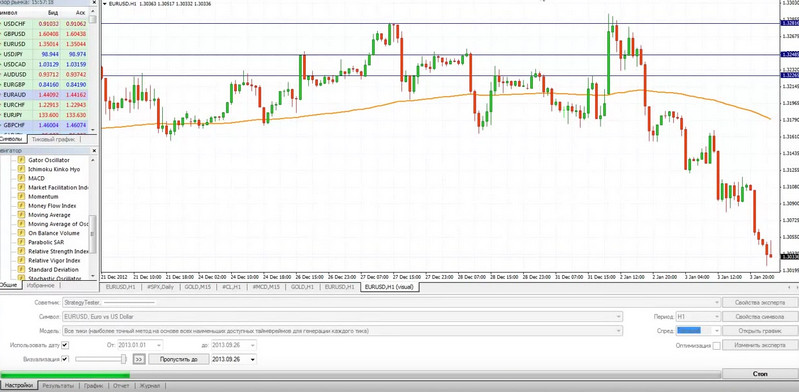Click the Пропустить до button
The image size is (799, 392).
[x=178, y=359]
